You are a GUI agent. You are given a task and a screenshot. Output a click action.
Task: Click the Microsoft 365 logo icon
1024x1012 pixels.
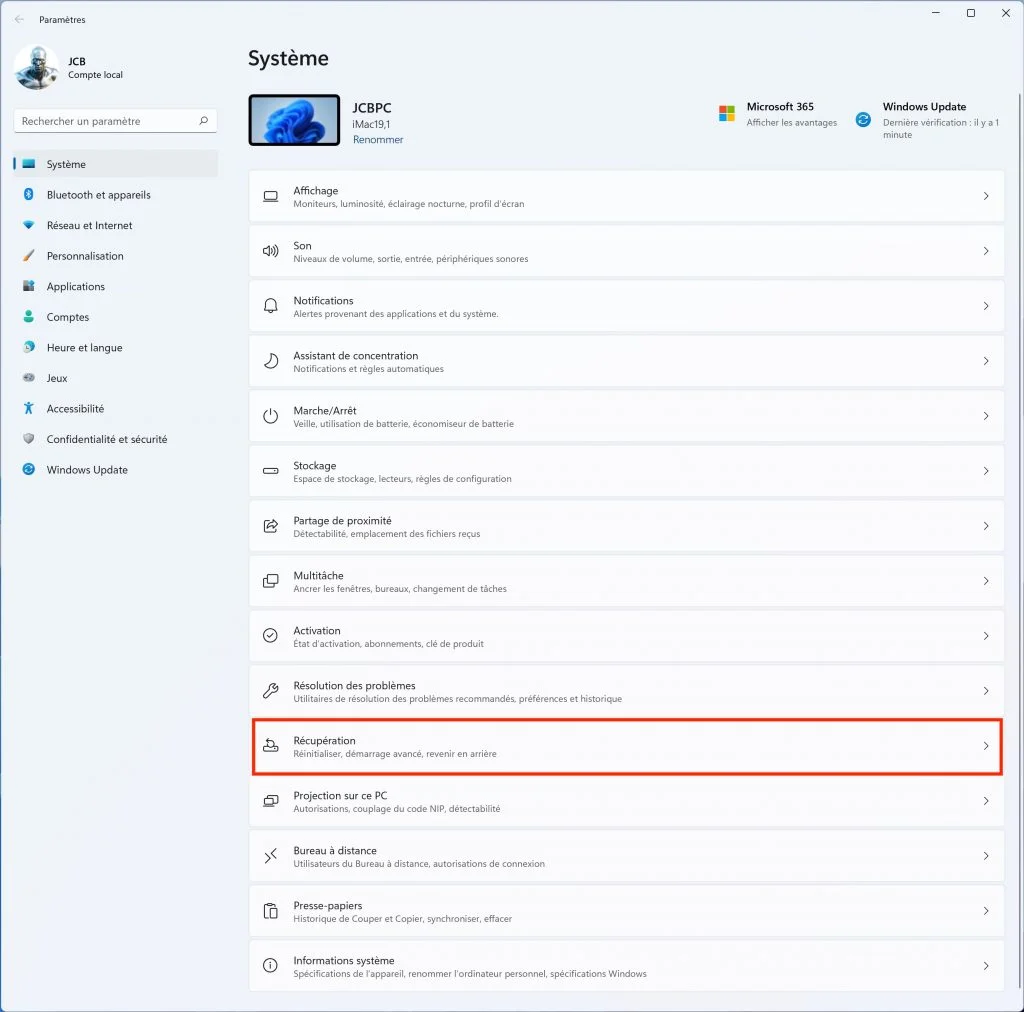coord(727,114)
